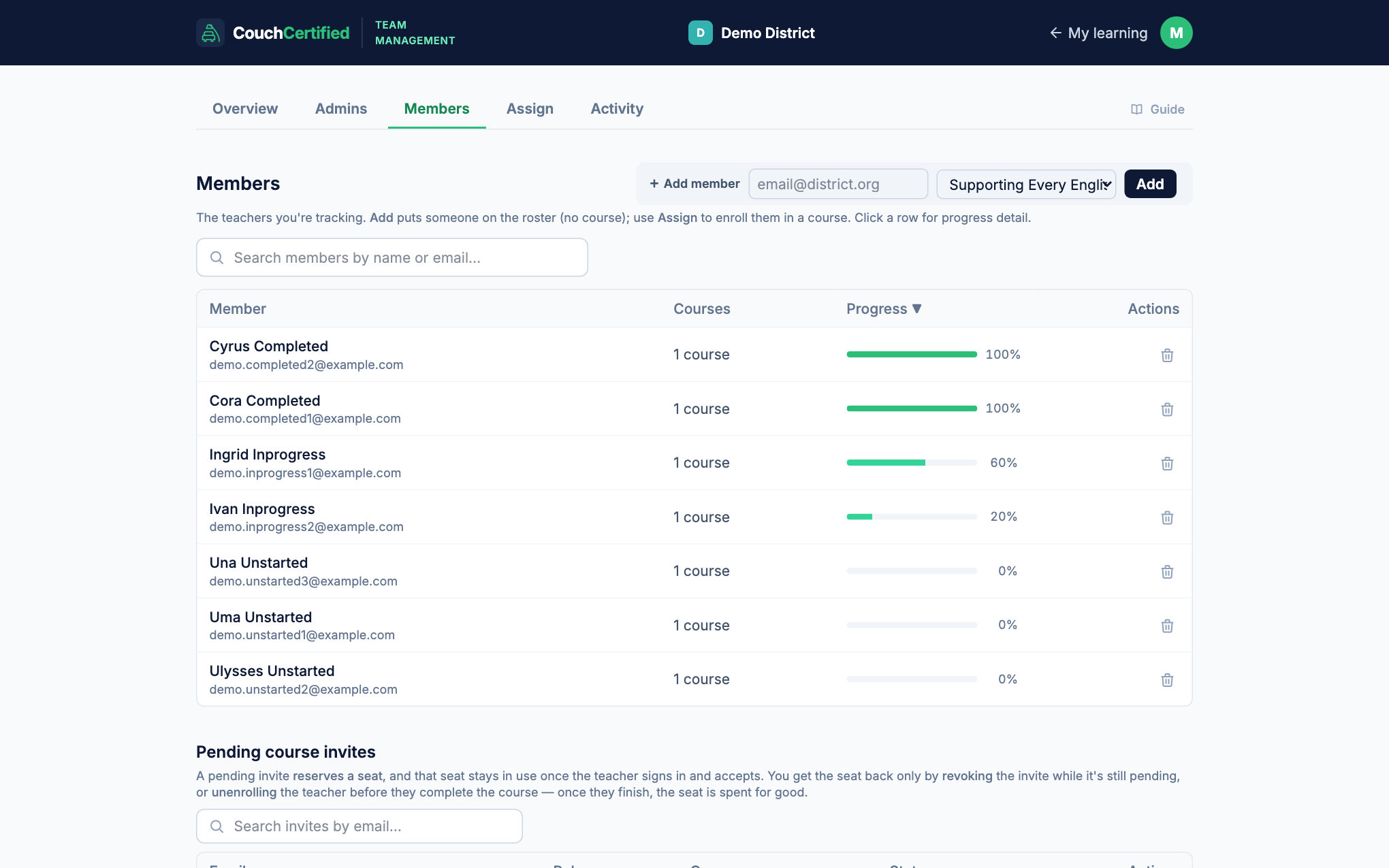Click Cyrus Completed's 100% progress bar
Image resolution: width=1389 pixels, height=868 pixels.
coord(912,354)
